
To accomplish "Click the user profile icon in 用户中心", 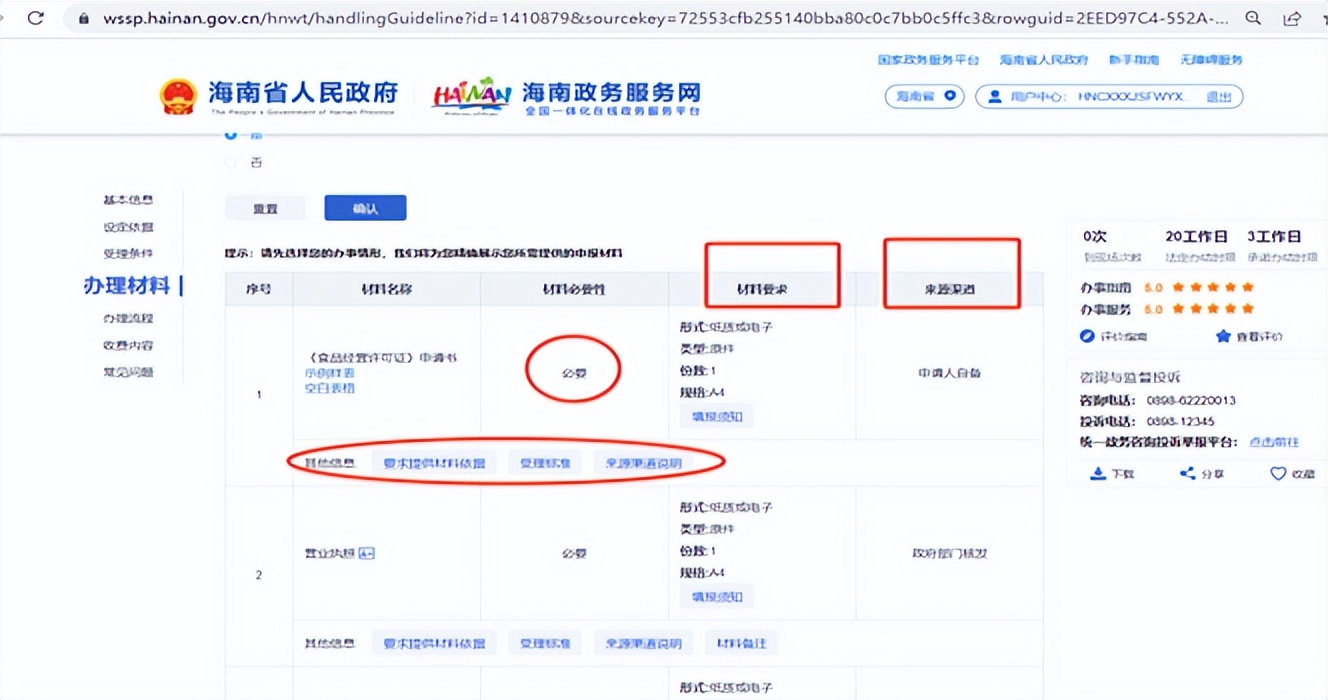I will click(996, 96).
